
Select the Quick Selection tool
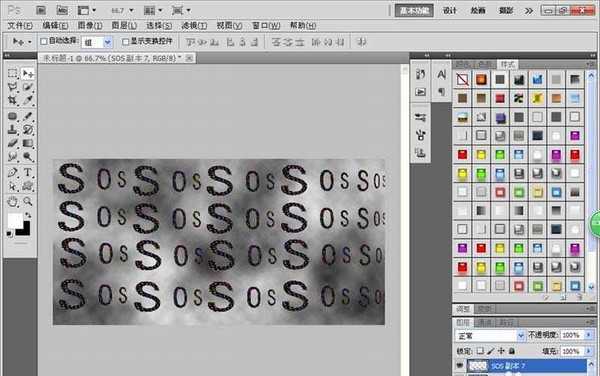(x=28, y=87)
